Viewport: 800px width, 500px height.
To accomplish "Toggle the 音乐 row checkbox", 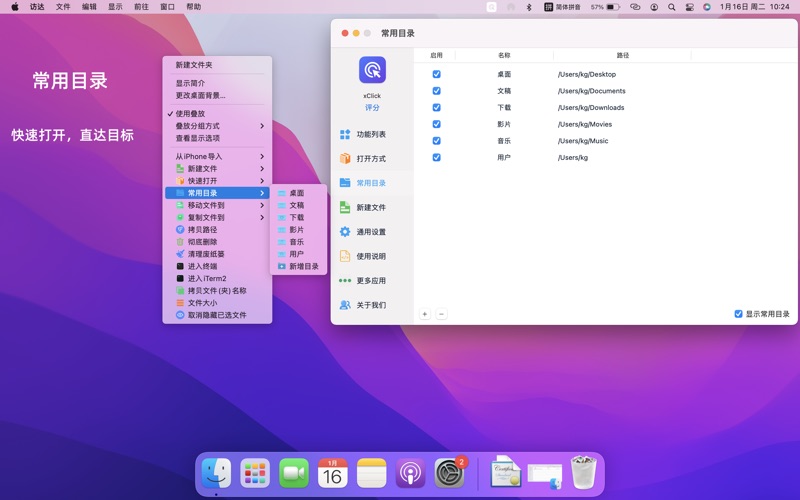I will click(x=436, y=141).
